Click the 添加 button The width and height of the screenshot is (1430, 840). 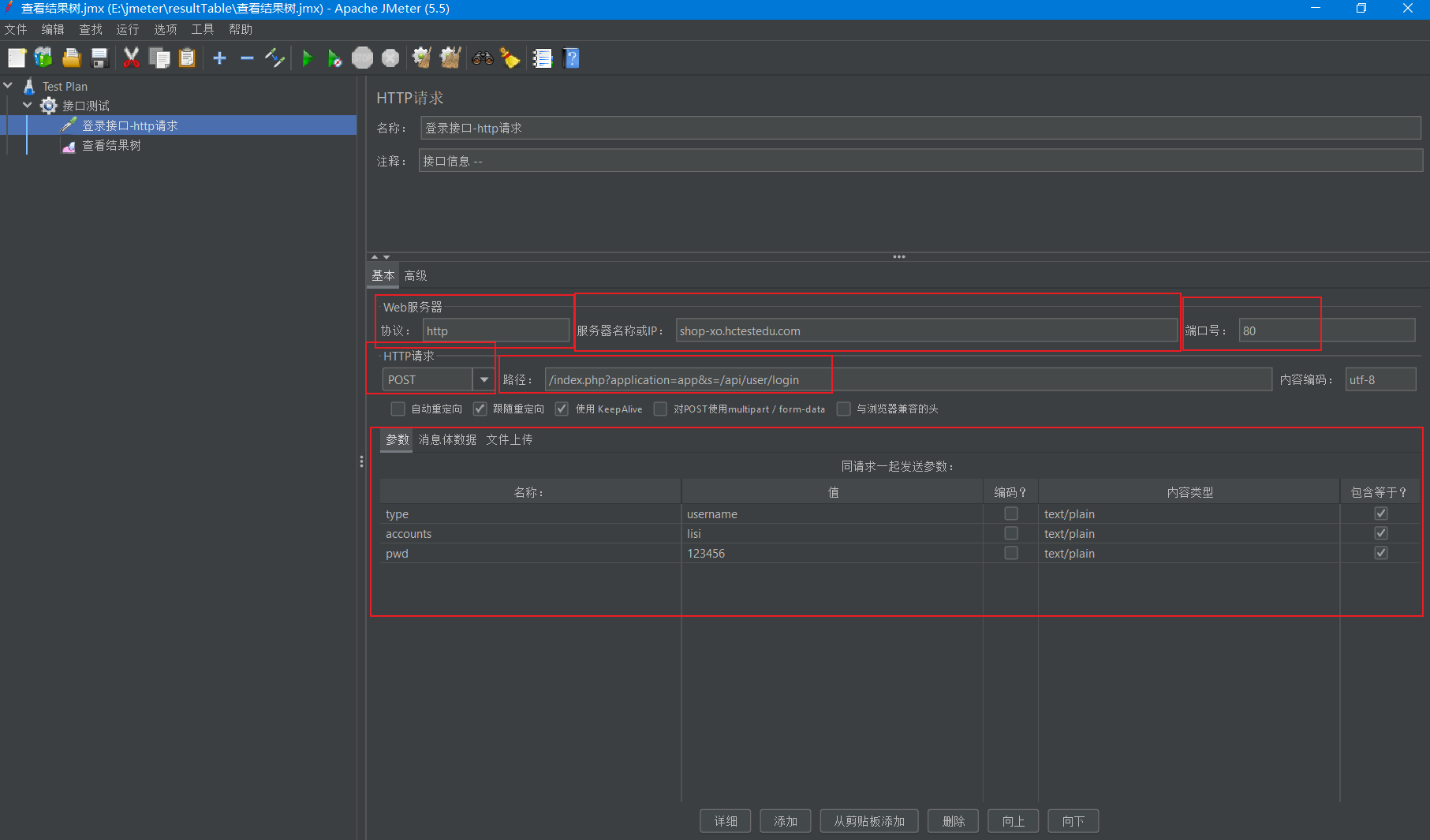786,821
